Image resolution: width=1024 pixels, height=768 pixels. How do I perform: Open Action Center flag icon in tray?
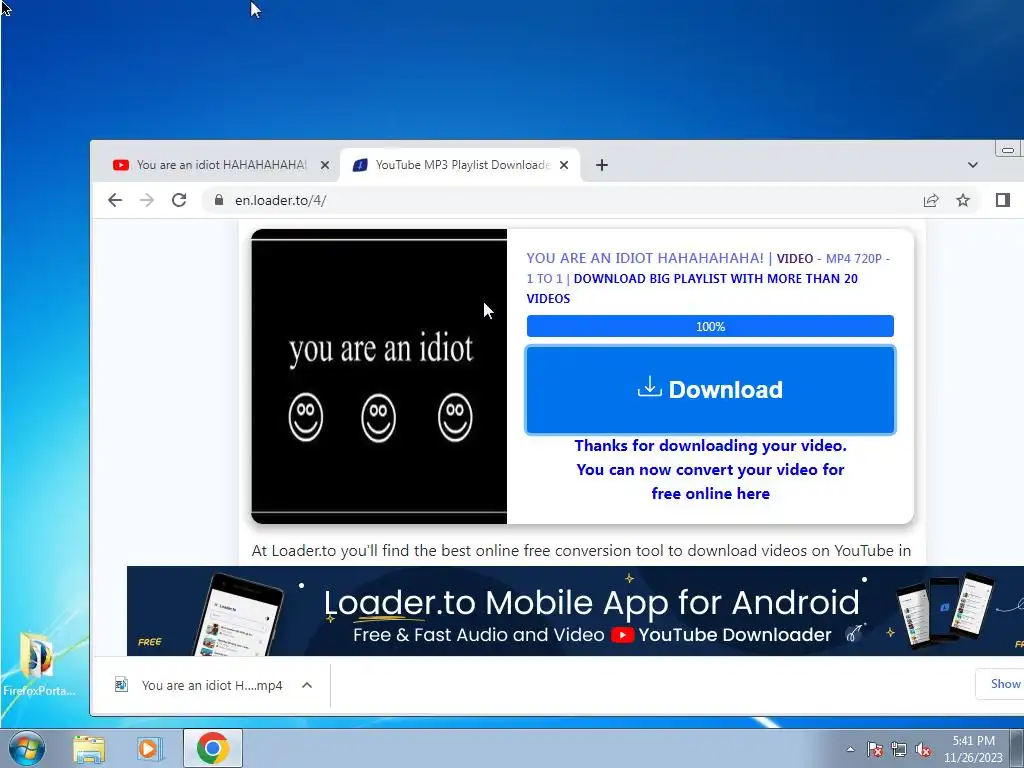click(875, 749)
